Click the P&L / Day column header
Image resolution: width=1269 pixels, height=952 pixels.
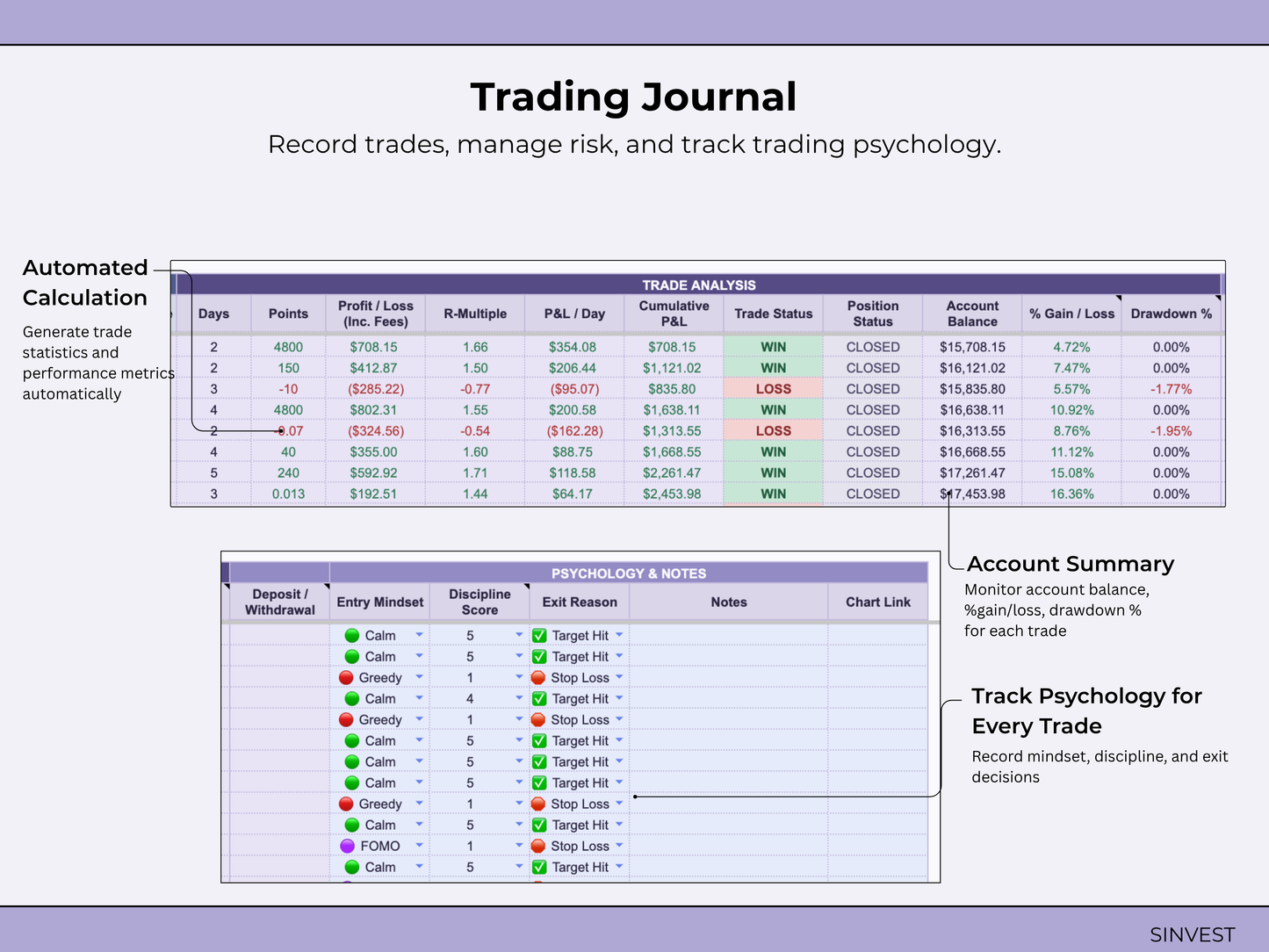[x=574, y=314]
